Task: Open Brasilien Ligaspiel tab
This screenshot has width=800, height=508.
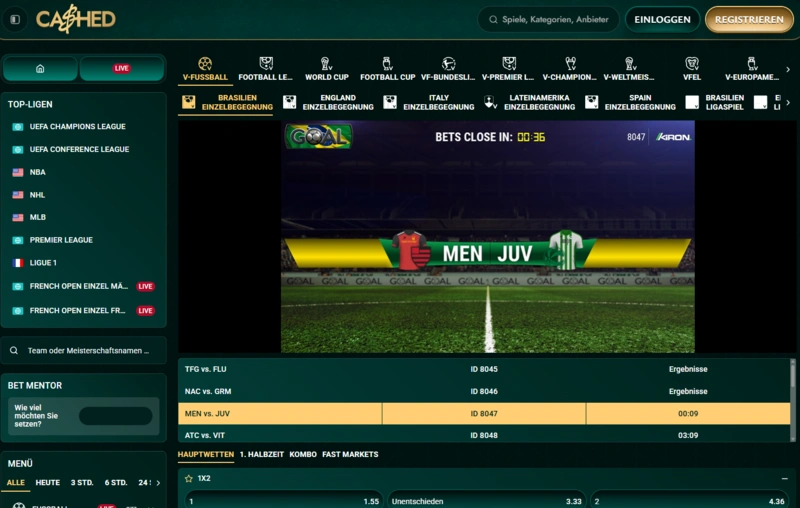Action: click(x=715, y=103)
